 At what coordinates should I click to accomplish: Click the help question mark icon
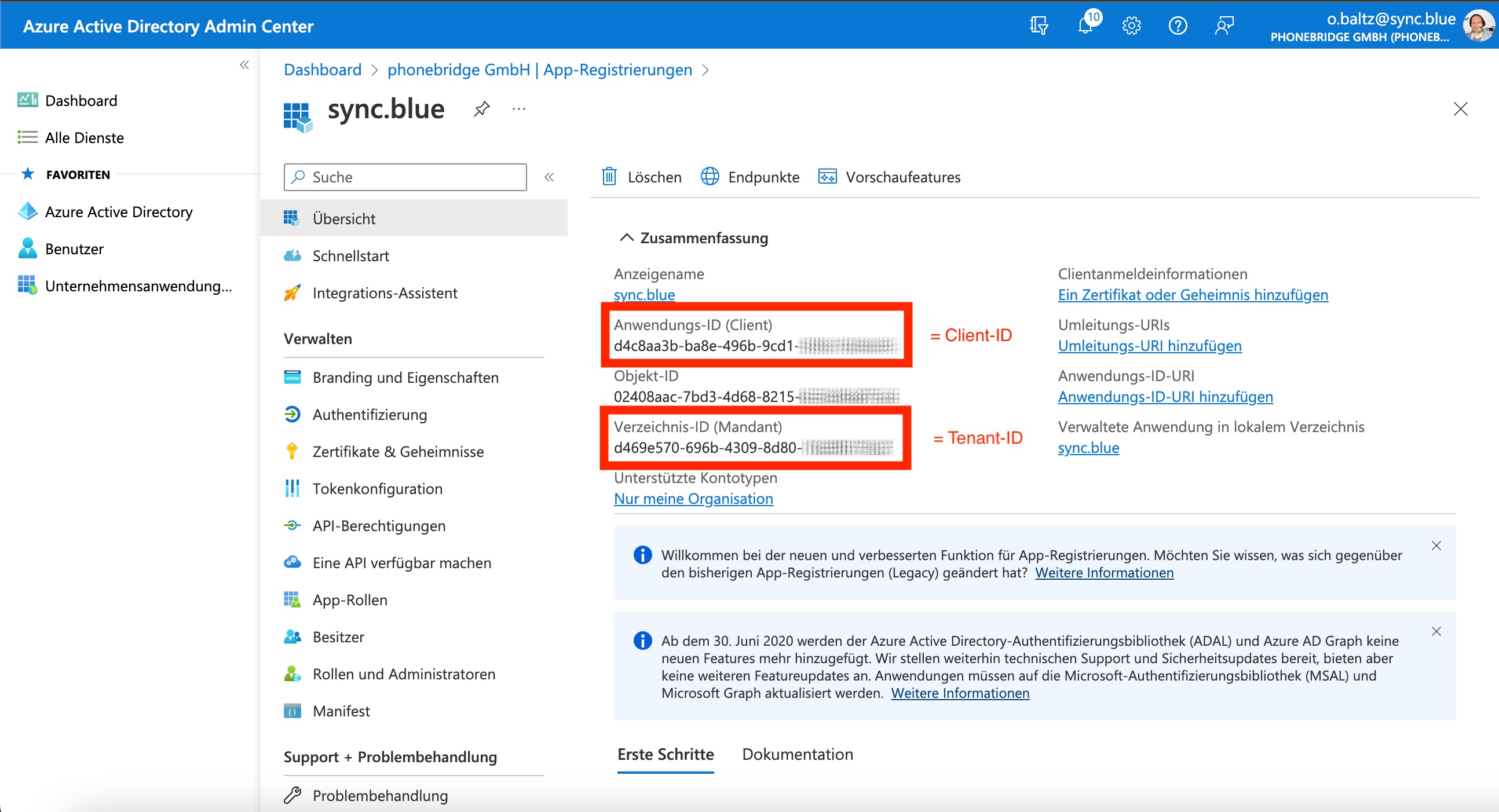click(x=1177, y=25)
